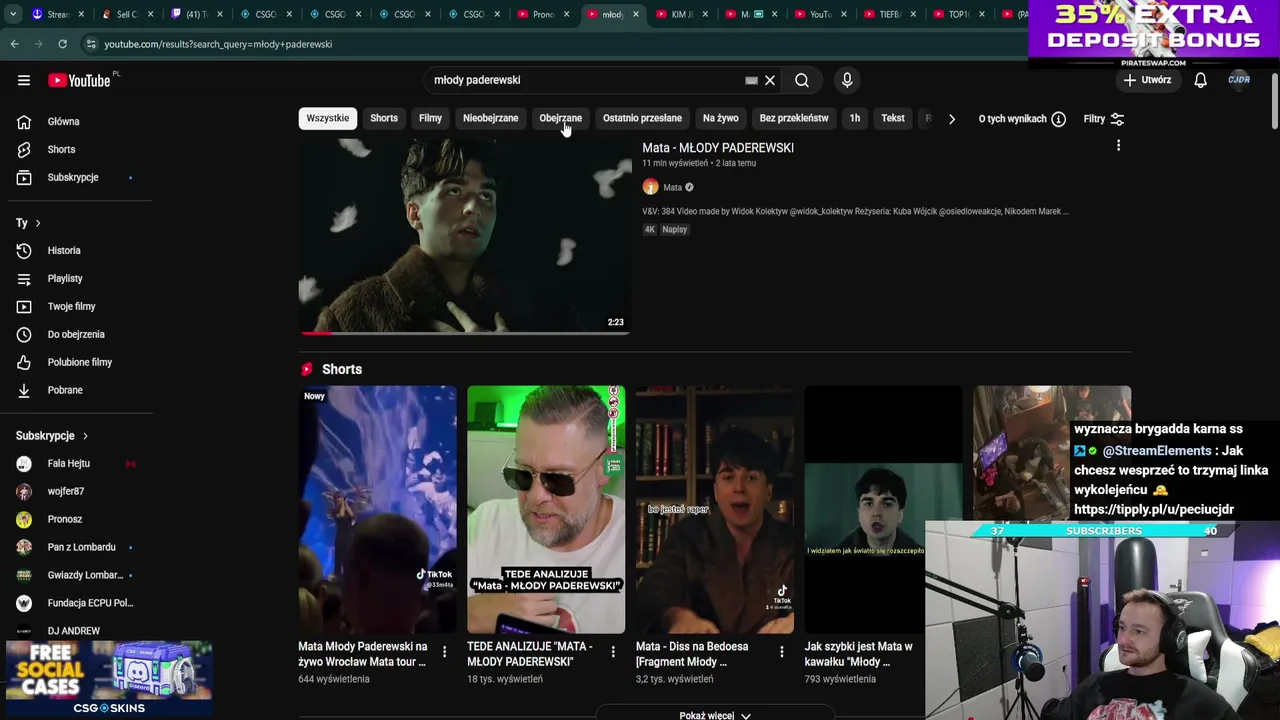Viewport: 1280px width, 720px height.
Task: Open the YouTube hamburger guide menu
Action: pyautogui.click(x=24, y=80)
